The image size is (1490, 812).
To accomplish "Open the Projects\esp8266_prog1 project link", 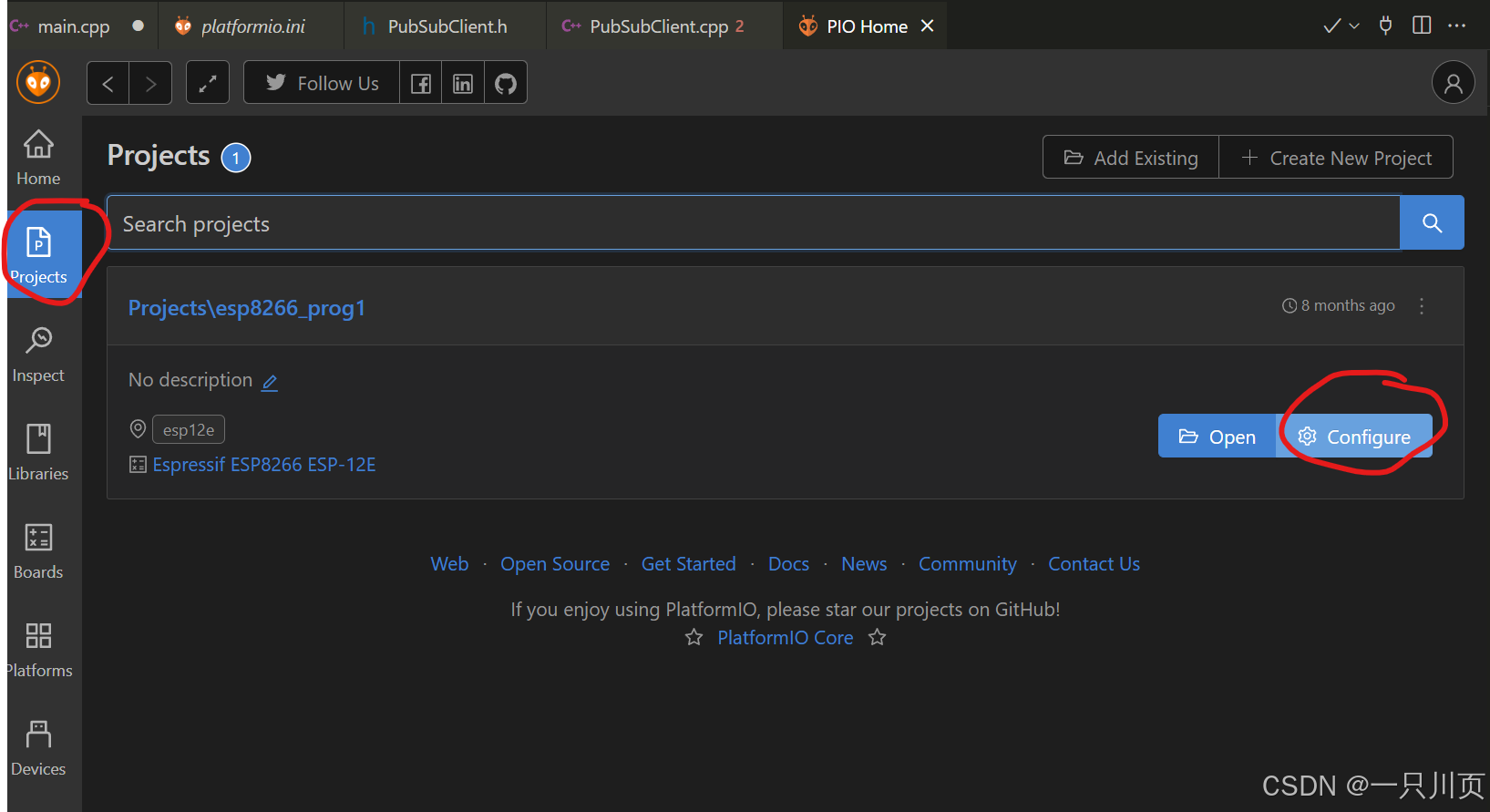I will [246, 308].
